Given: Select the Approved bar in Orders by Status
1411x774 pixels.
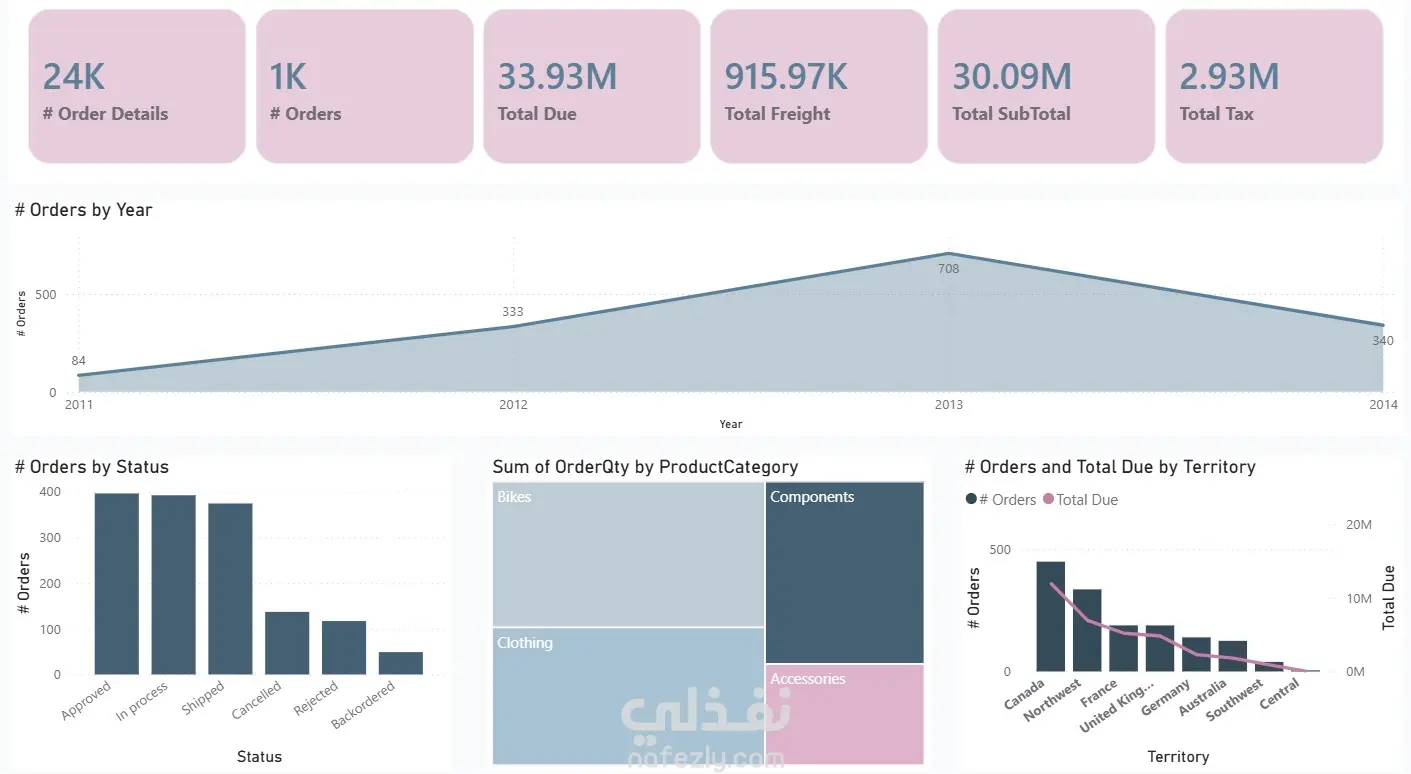Looking at the screenshot, I should 117,583.
